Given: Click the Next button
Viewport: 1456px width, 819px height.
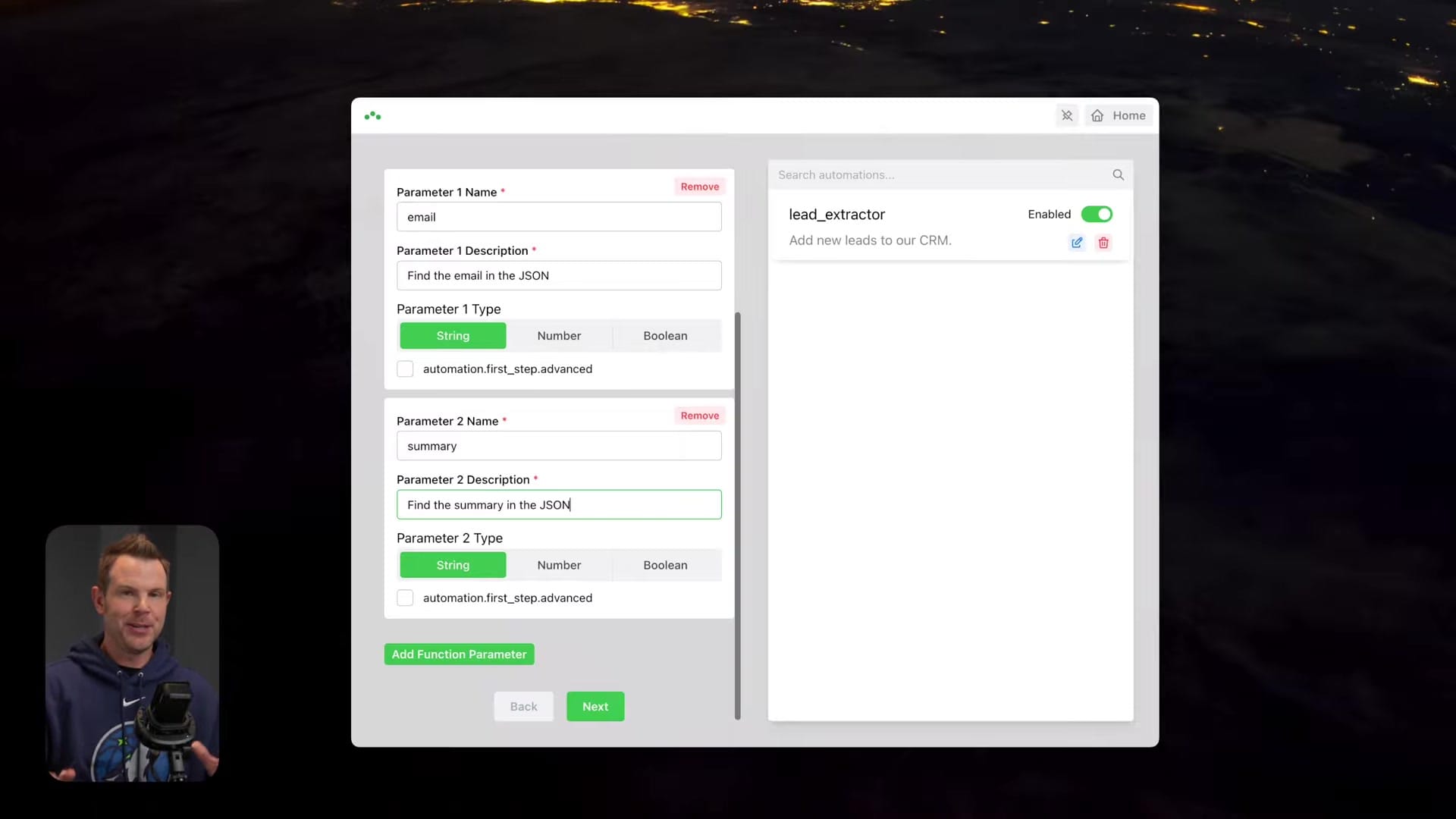Looking at the screenshot, I should pos(595,706).
